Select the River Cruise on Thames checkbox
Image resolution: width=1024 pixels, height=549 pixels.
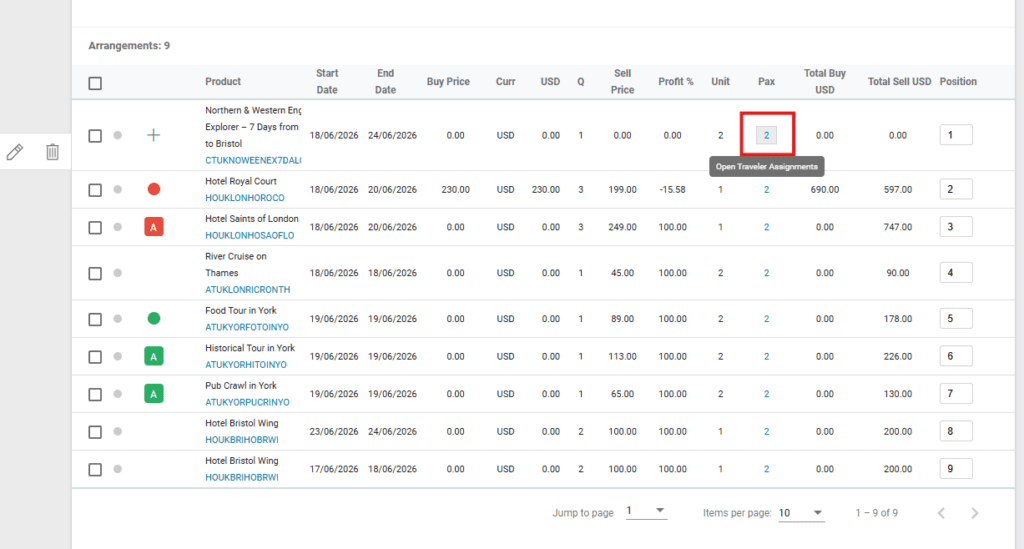(x=95, y=273)
